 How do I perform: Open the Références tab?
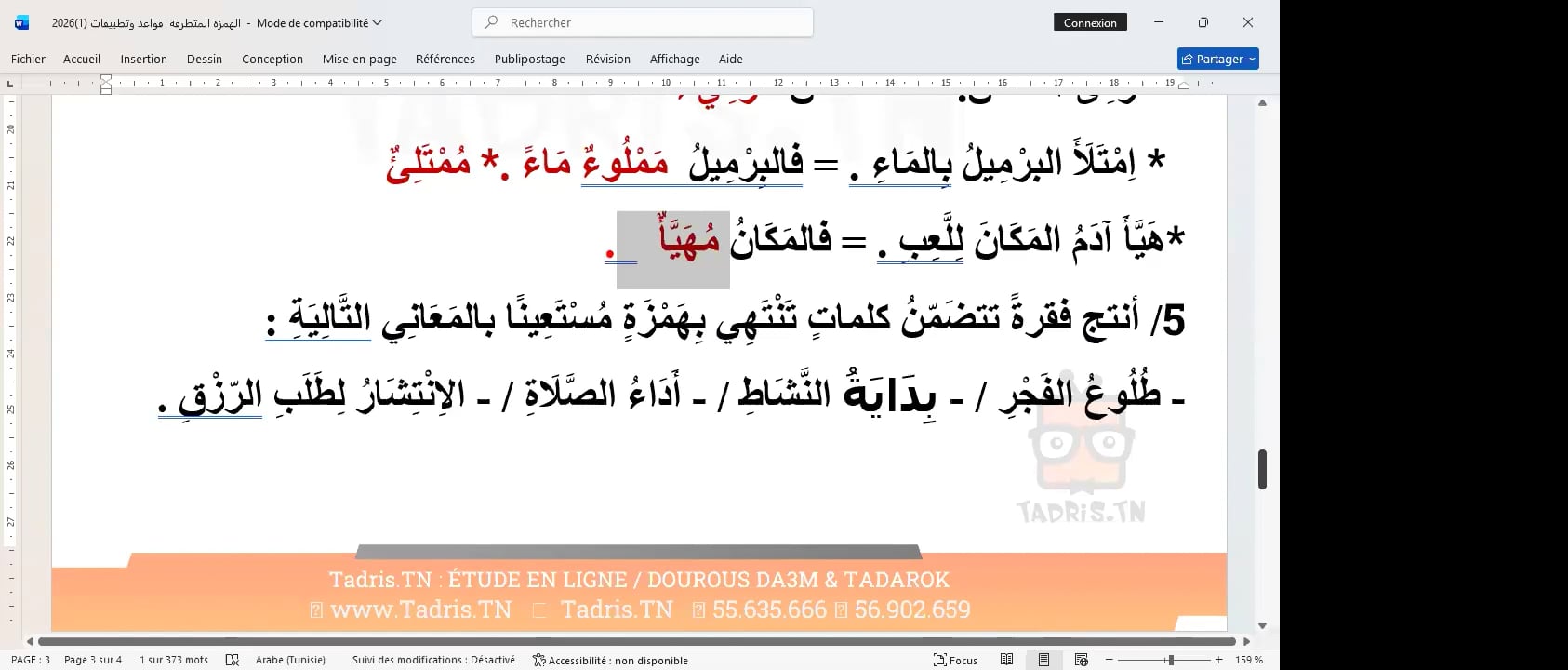[x=445, y=59]
